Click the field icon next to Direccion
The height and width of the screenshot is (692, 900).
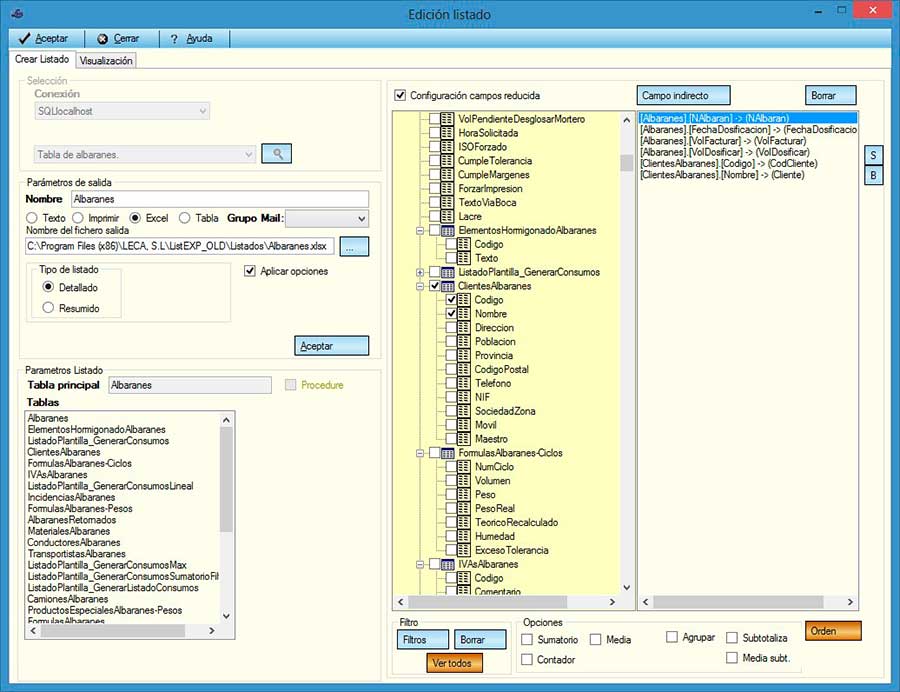tap(464, 328)
